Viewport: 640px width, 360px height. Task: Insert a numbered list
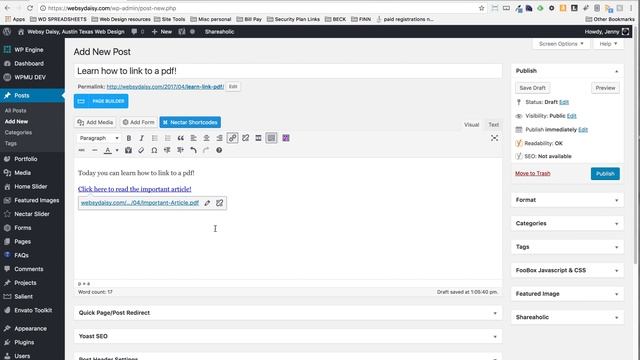coord(167,138)
